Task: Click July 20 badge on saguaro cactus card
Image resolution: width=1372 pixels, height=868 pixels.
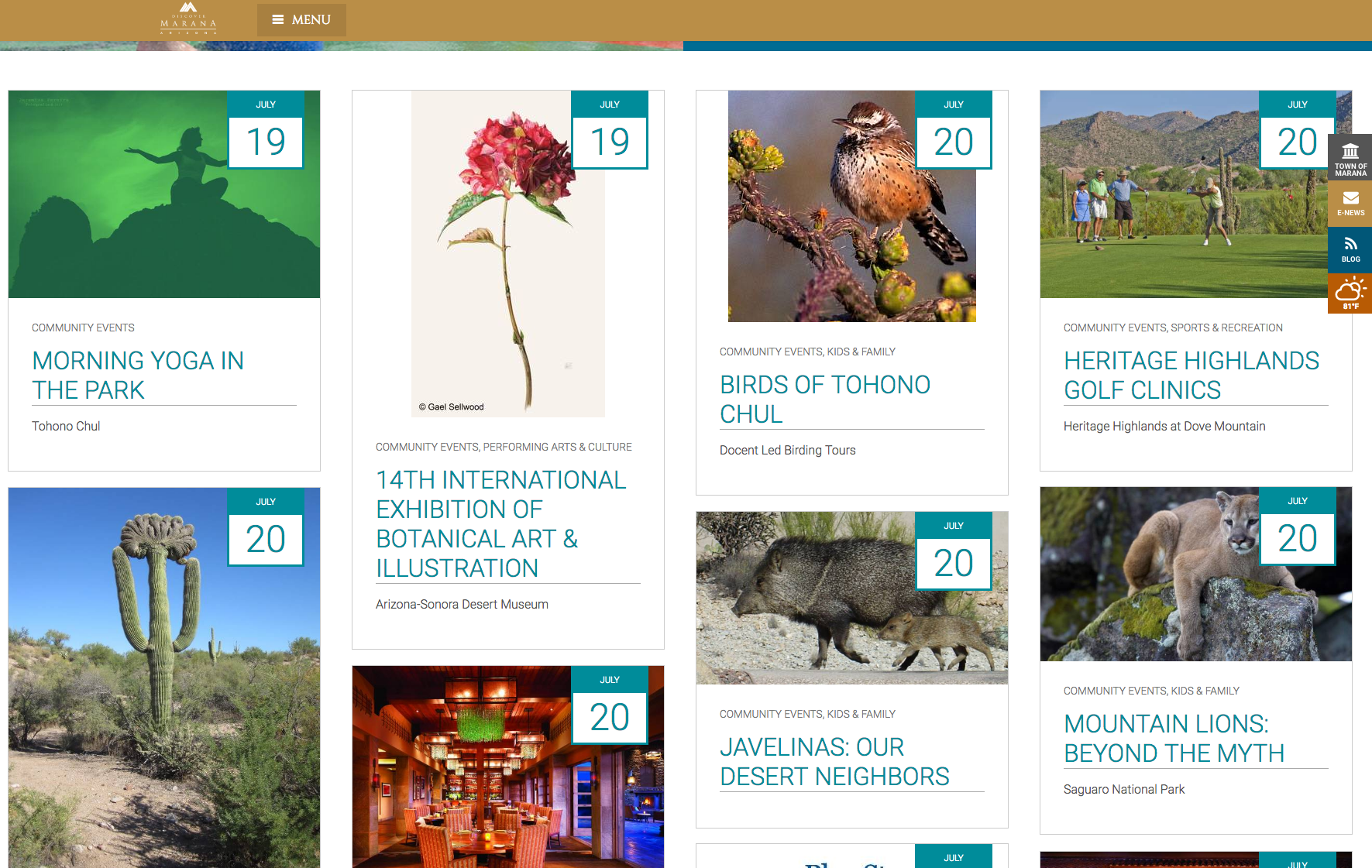Action: (266, 527)
